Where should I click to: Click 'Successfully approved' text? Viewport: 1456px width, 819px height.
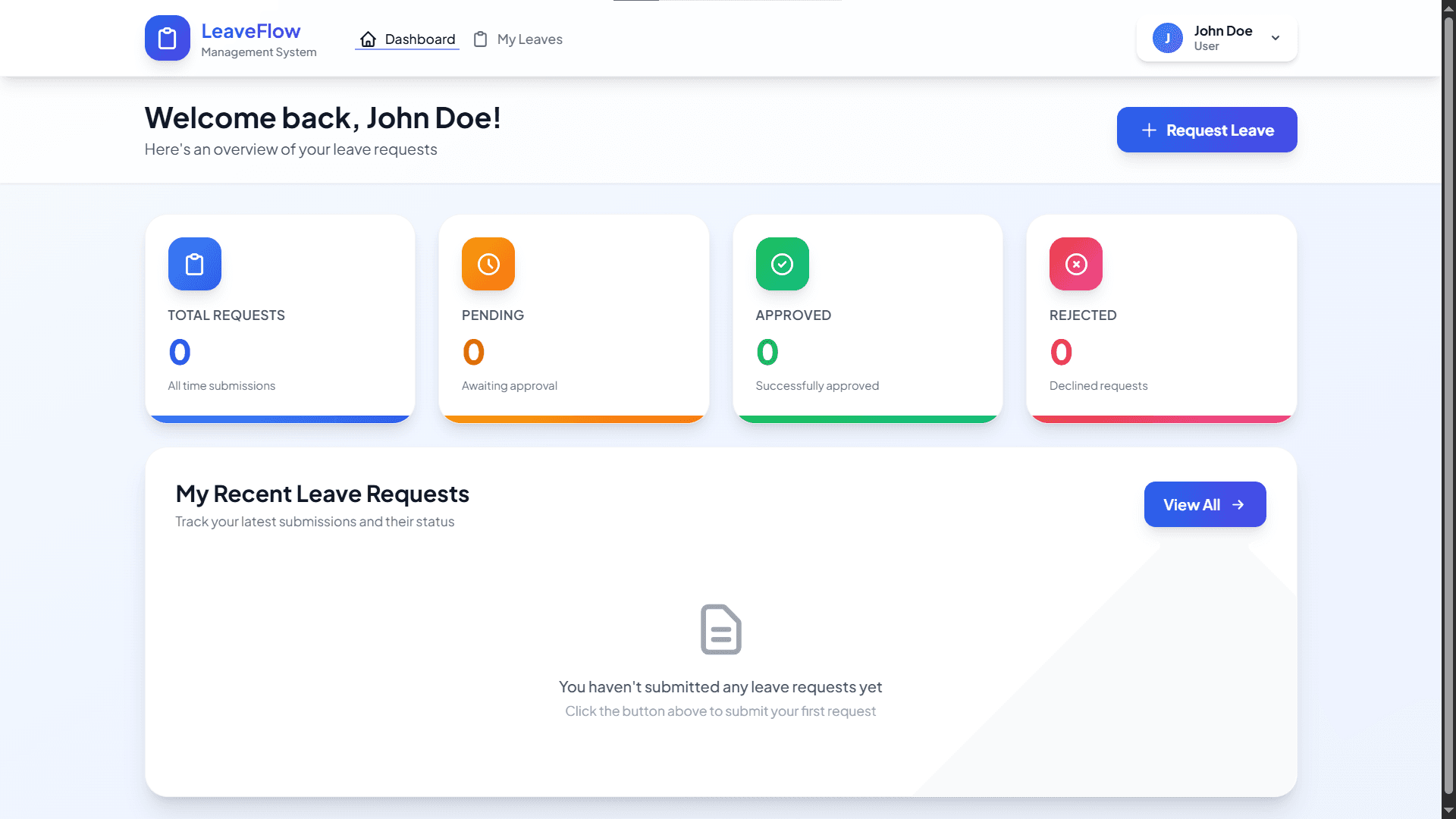[x=817, y=386]
